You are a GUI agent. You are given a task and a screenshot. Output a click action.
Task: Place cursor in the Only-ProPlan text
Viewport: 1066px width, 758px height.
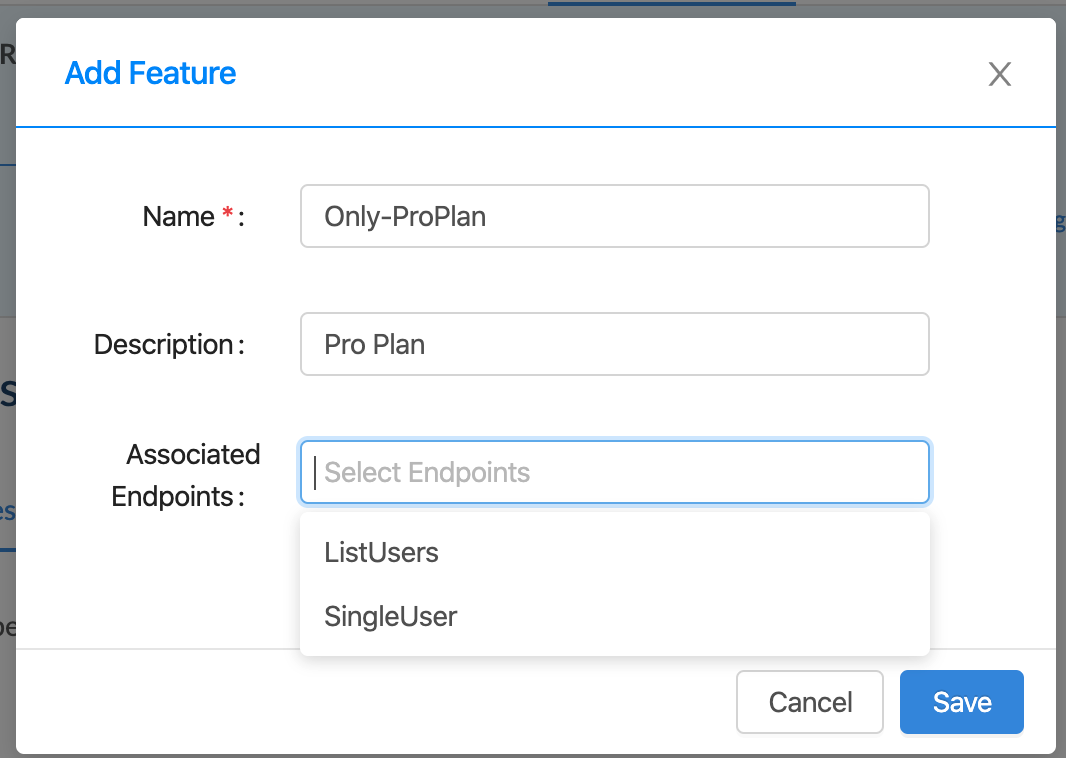coord(405,216)
